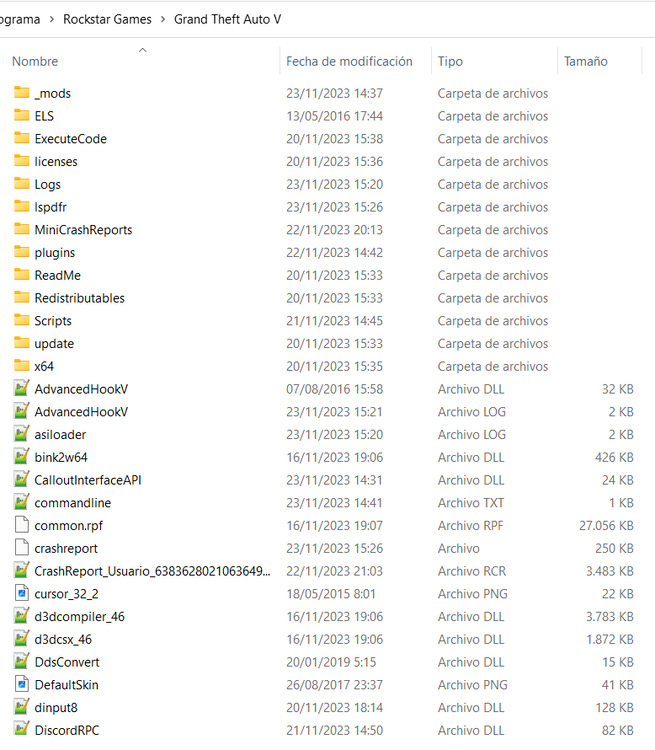This screenshot has height=750, width=655.
Task: Click the Logs folder icon
Action: click(22, 184)
